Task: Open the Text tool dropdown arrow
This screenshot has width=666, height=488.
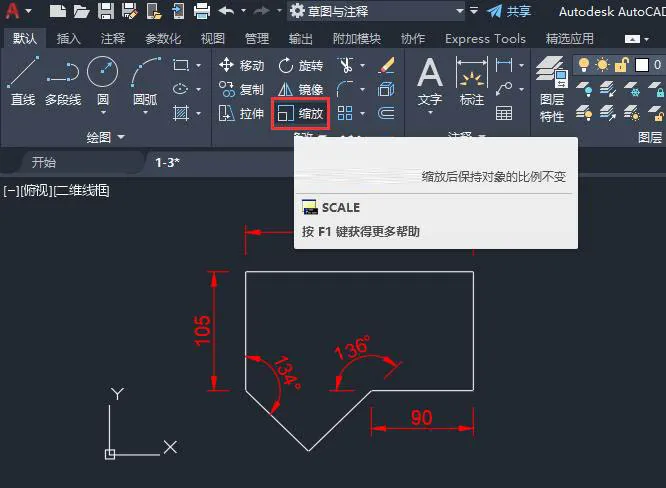Action: point(430,113)
